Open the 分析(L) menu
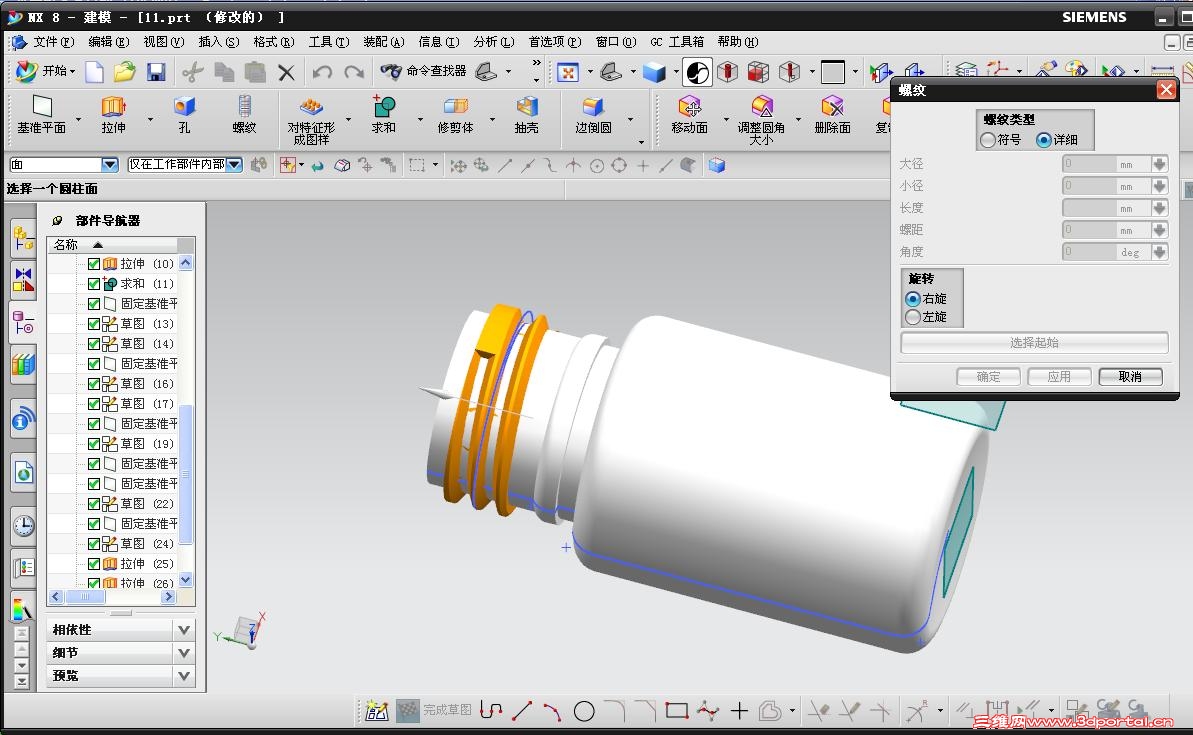 (x=494, y=42)
